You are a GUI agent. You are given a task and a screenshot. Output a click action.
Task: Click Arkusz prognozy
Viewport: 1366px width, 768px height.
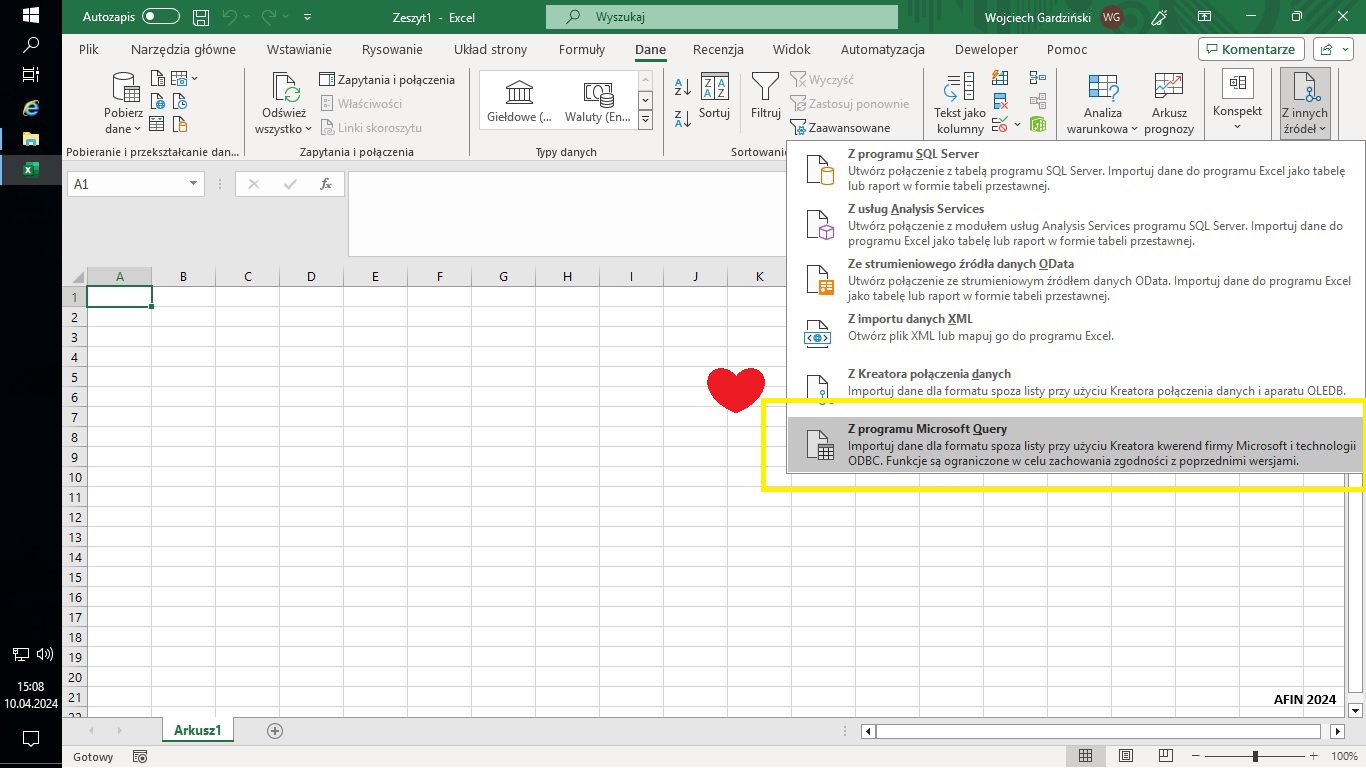(x=1170, y=104)
